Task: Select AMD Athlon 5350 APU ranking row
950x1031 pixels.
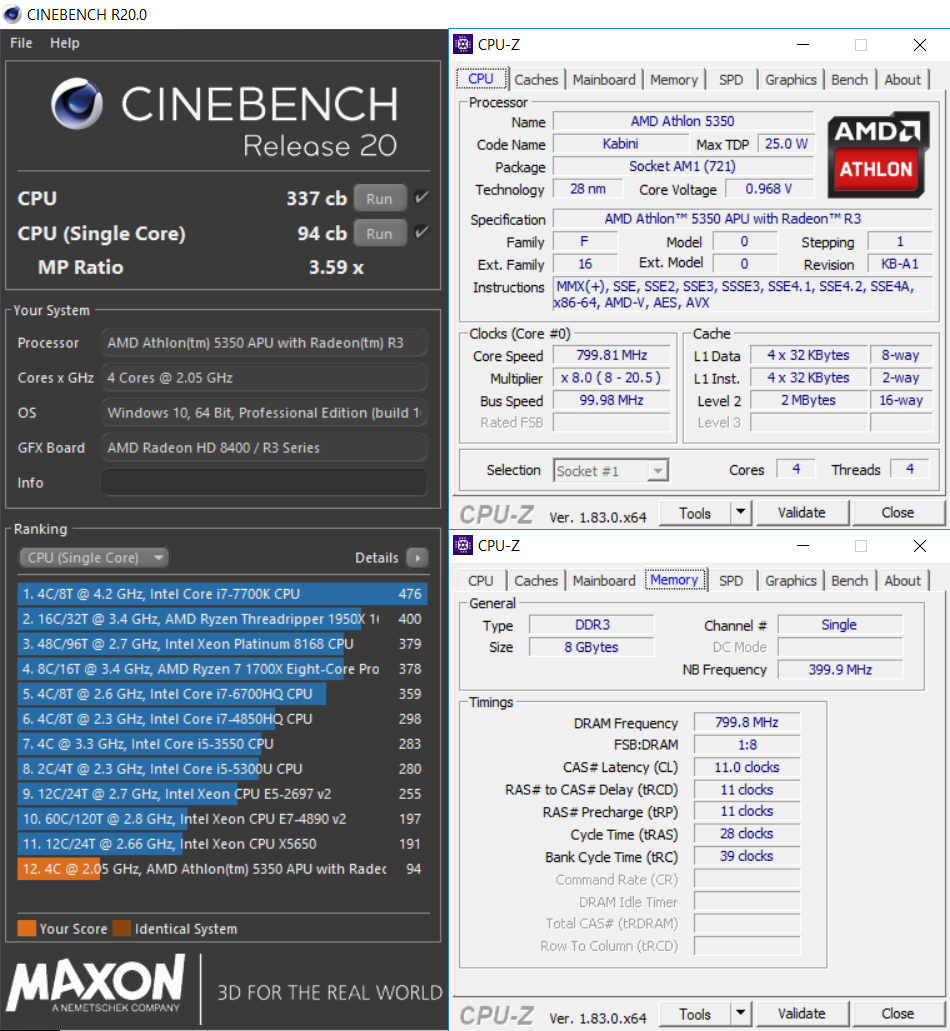Action: click(222, 869)
